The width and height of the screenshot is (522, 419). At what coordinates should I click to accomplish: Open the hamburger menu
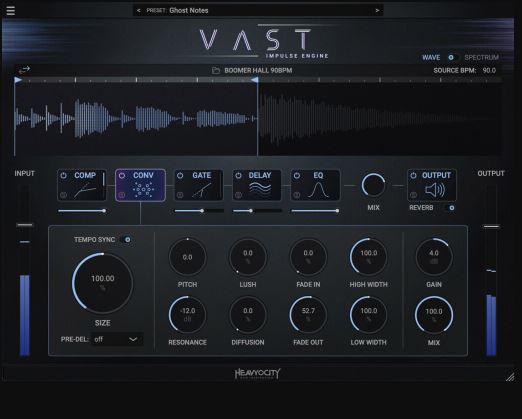tap(10, 11)
